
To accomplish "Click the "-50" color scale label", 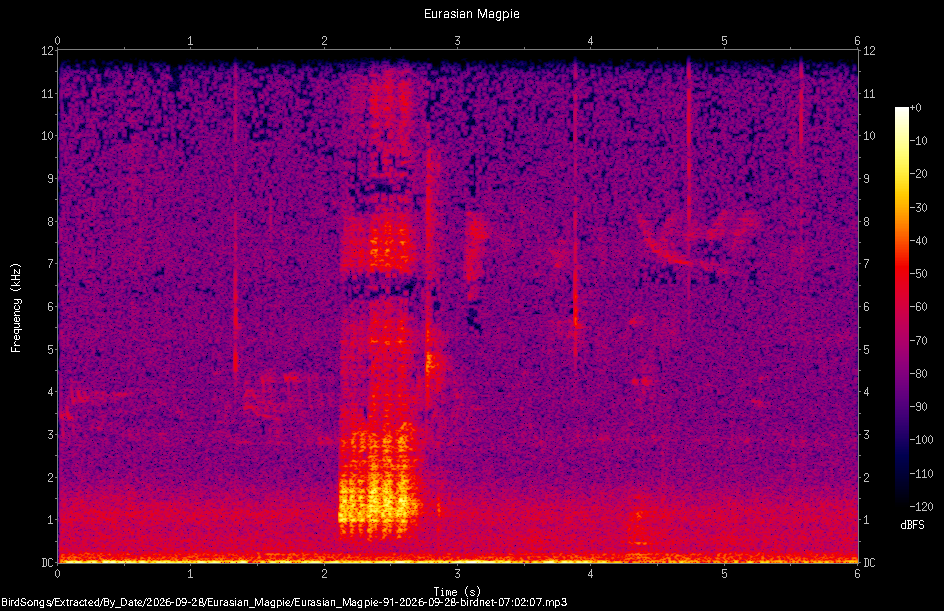I will click(x=918, y=274).
